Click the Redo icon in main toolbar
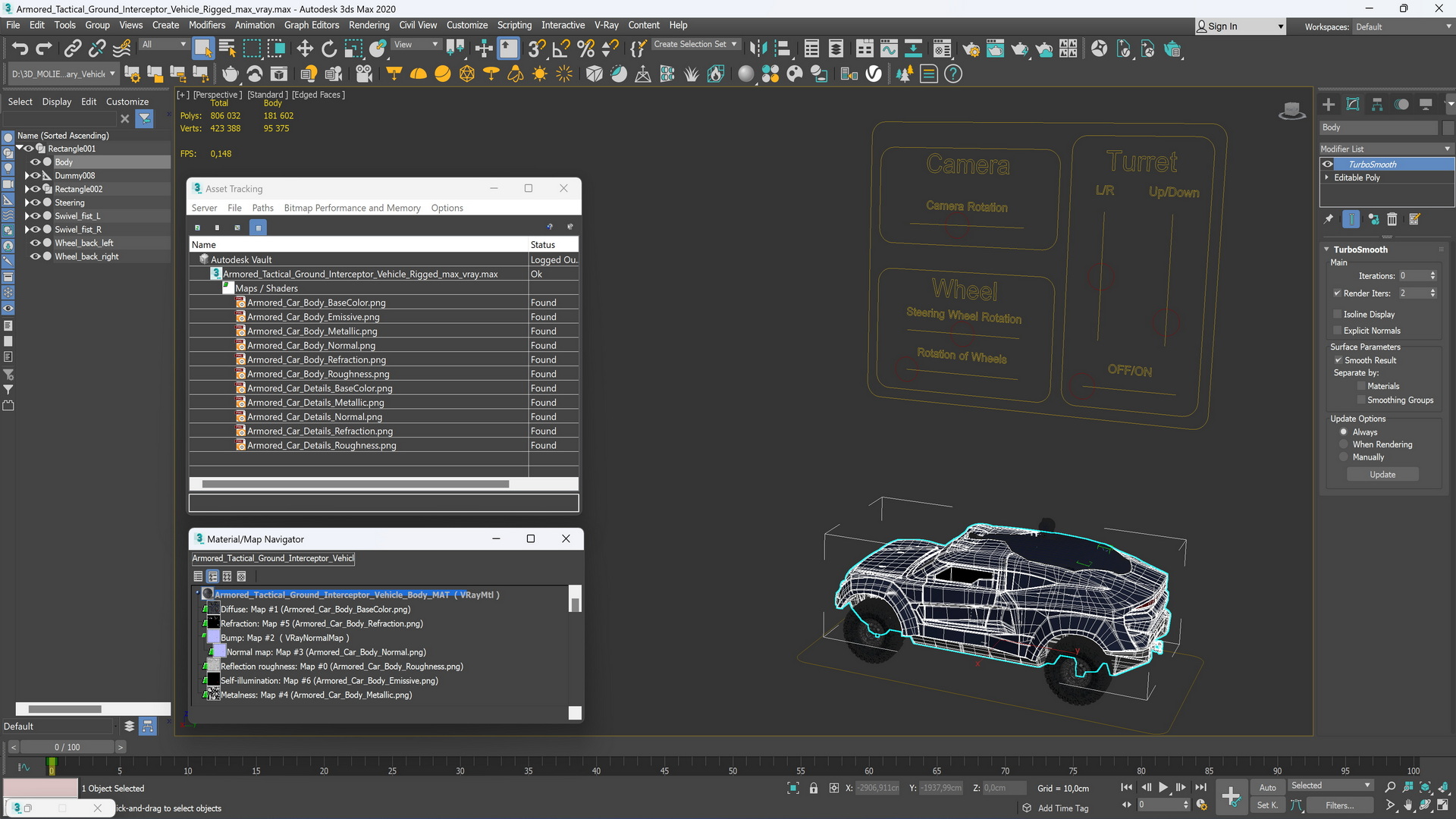Screen dimensions: 1456x819 pos(44,49)
